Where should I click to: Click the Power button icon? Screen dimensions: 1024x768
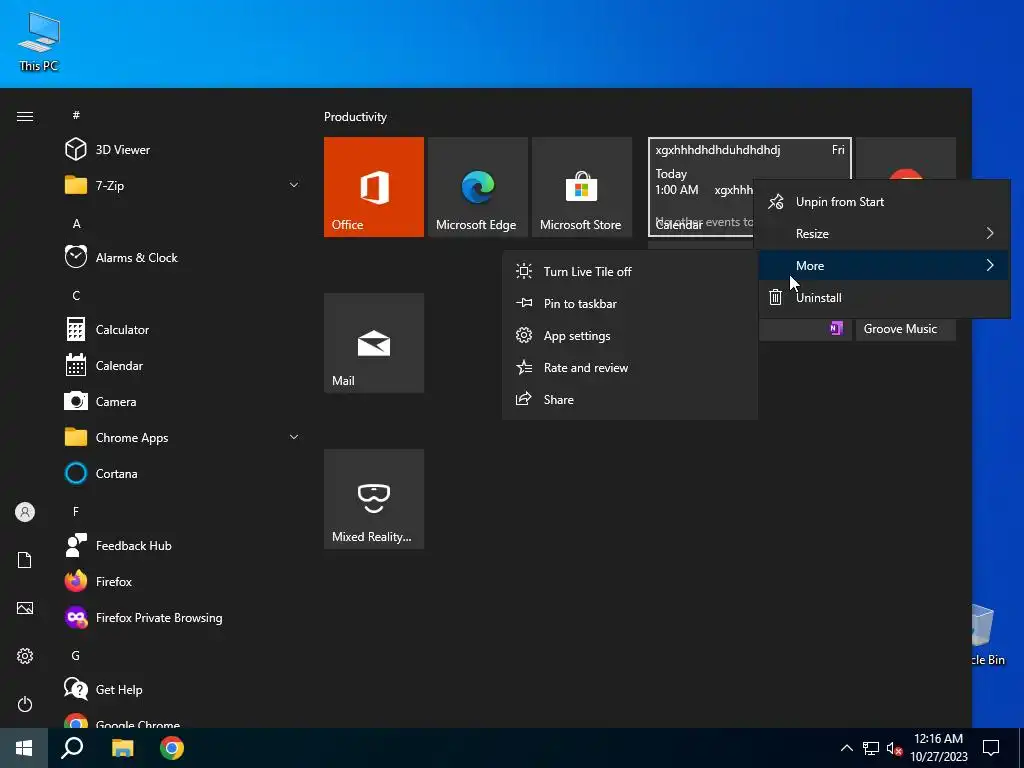pyautogui.click(x=25, y=704)
